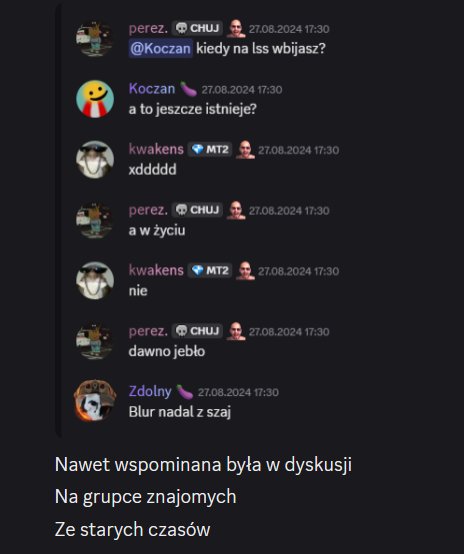Open the Koczan username profile
Viewport: 464px width, 554px height.
(152, 89)
